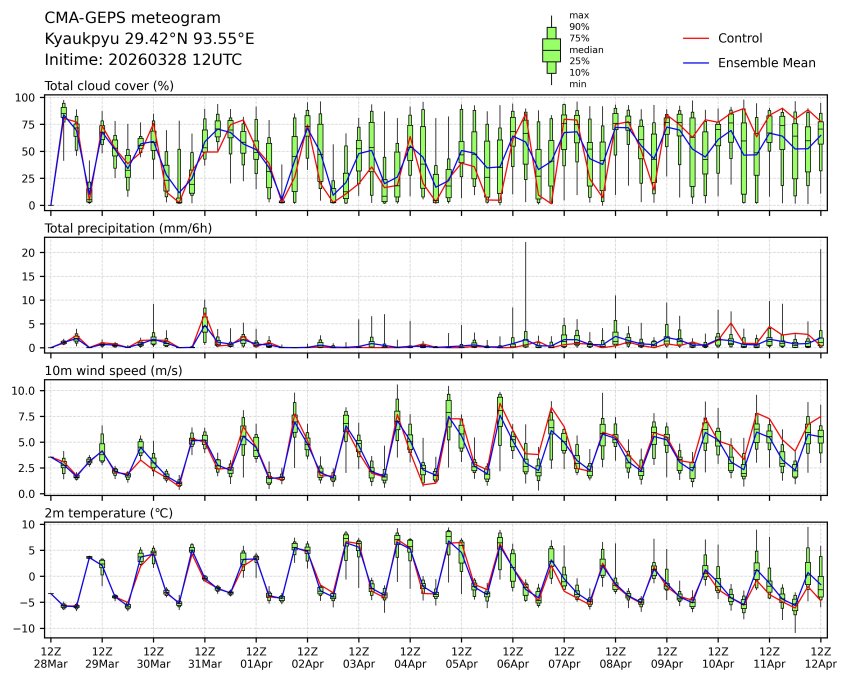848x681 pixels.
Task: Click the 'median' label in the box-plot legend
Action: point(586,49)
